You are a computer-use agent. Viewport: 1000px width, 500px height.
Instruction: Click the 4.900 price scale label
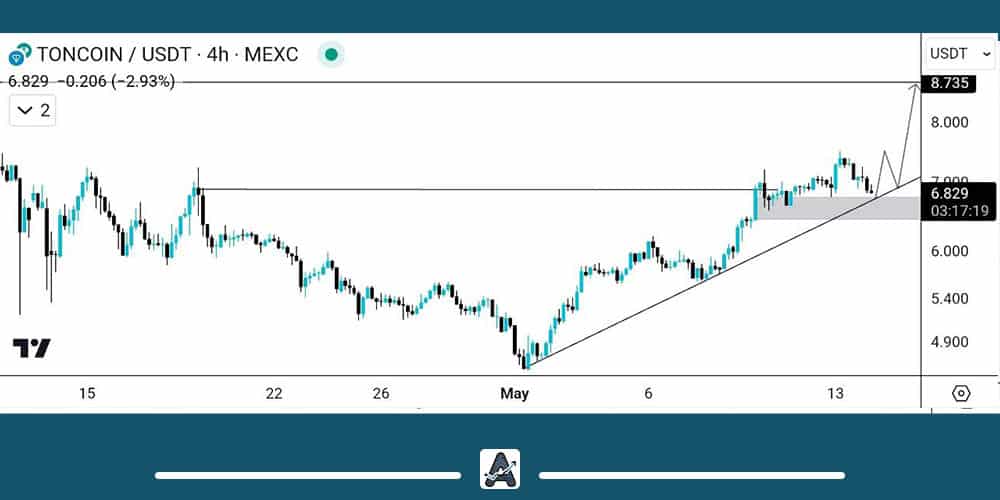949,342
